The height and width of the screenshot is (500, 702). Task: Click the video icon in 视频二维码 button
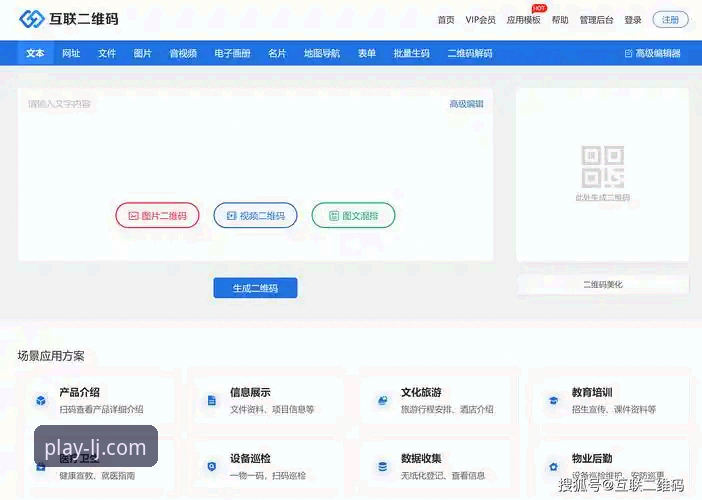point(231,216)
